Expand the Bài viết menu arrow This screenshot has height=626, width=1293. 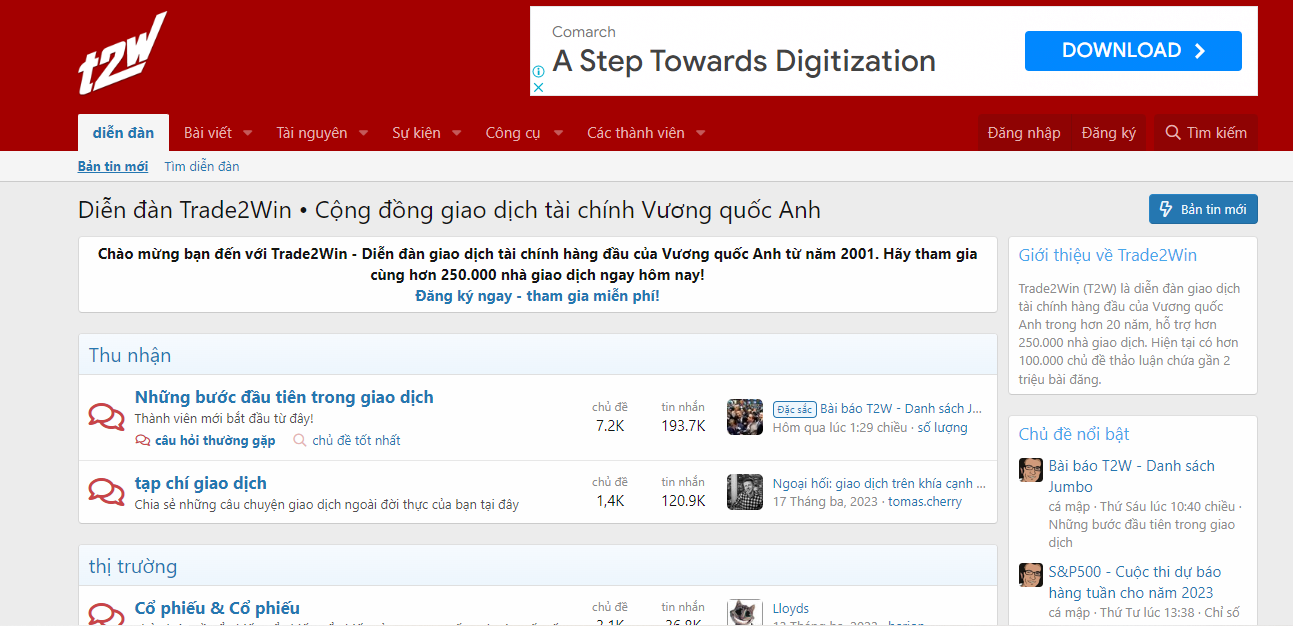(x=247, y=133)
